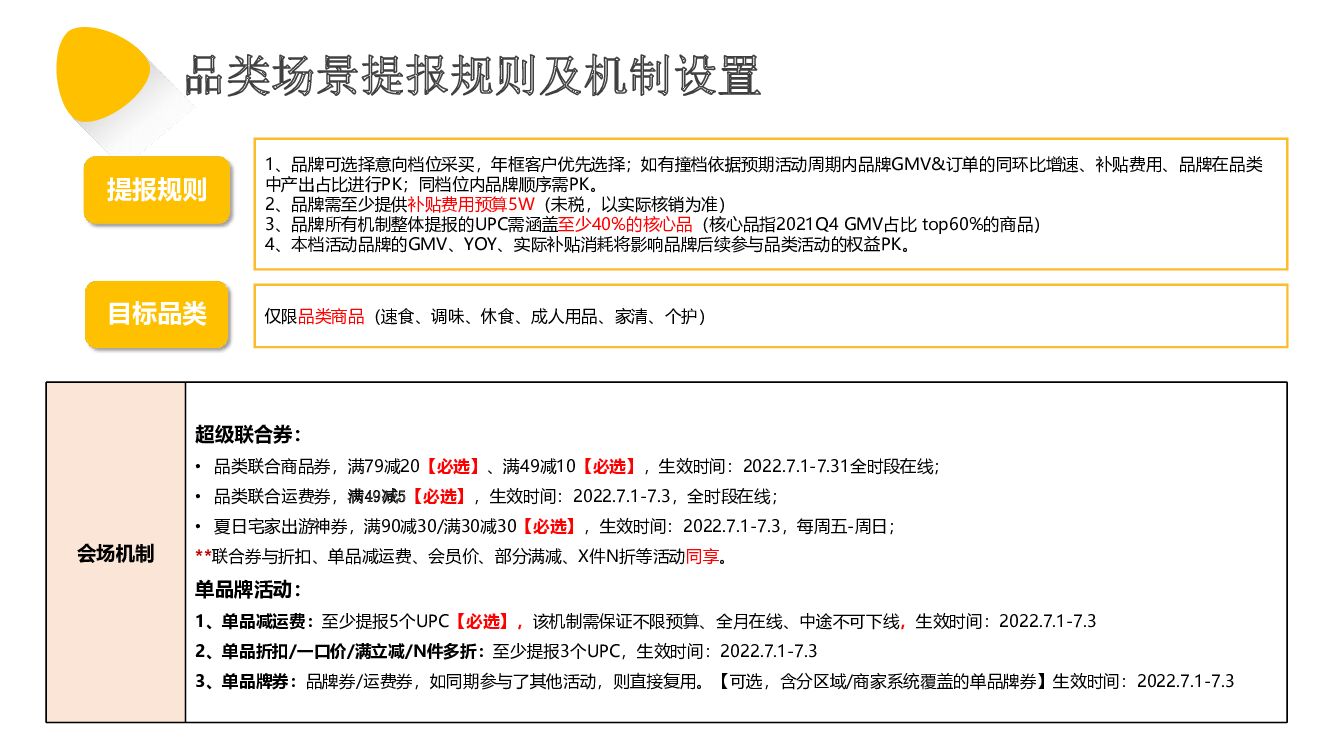Click the 单品折扣/一口价/满立减/N件多折 label
The height and width of the screenshot is (750, 1333).
tap(341, 651)
